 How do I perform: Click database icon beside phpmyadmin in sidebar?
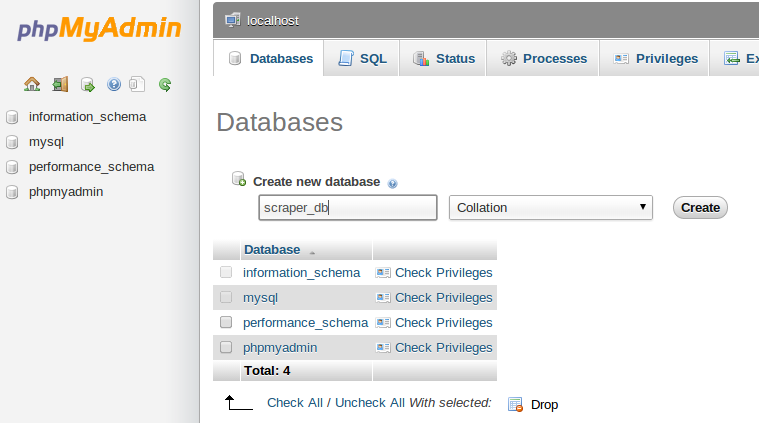click(12, 192)
